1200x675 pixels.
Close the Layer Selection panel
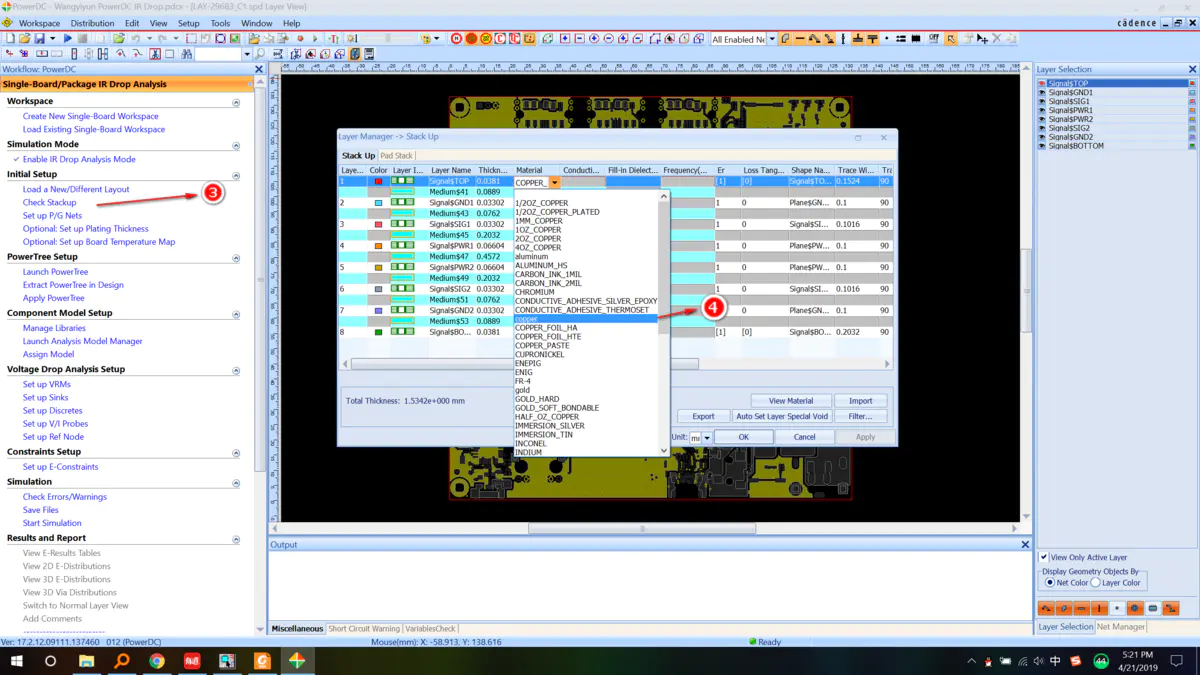1192,69
